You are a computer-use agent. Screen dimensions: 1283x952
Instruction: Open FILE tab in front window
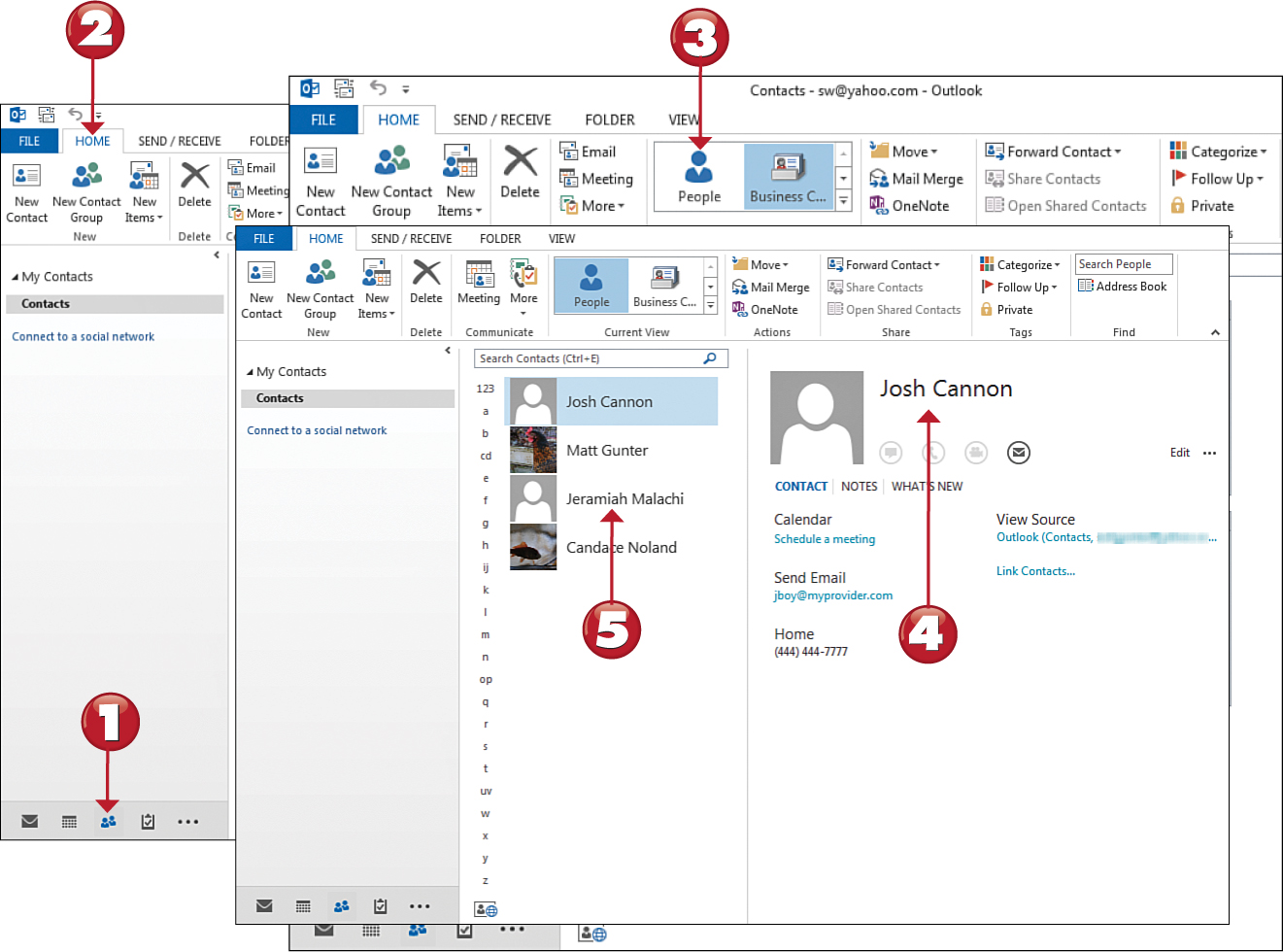click(264, 238)
